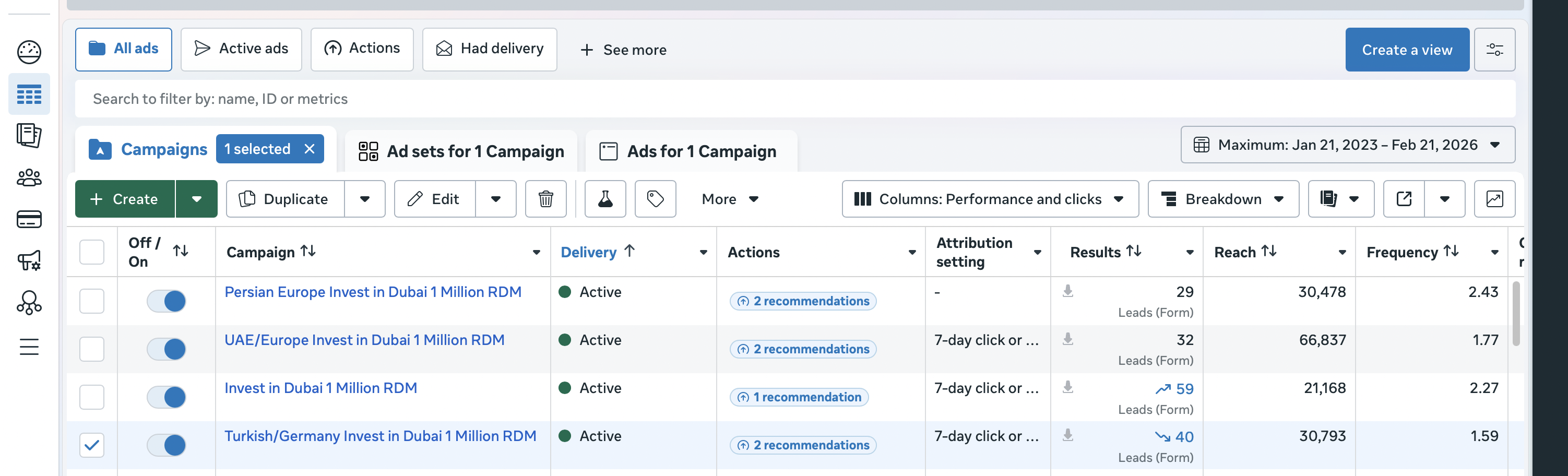Toggle off the Invest in Dubai campaign switch

166,397
